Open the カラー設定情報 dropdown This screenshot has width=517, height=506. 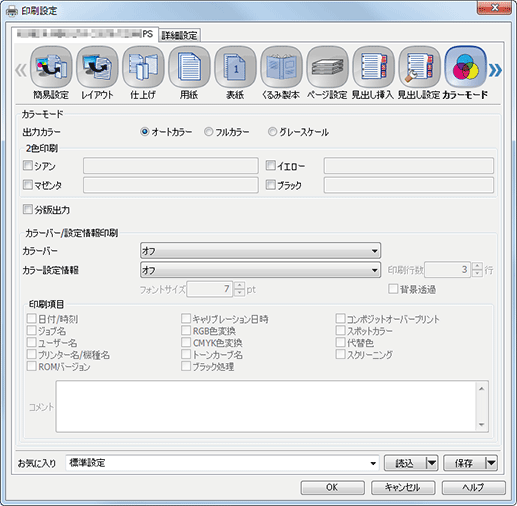(260, 270)
